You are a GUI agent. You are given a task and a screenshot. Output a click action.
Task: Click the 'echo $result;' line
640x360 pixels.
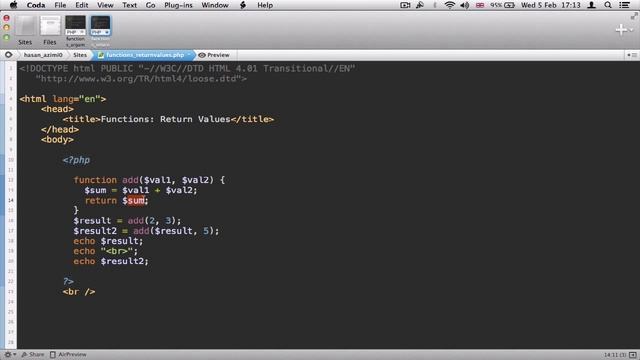(108, 241)
